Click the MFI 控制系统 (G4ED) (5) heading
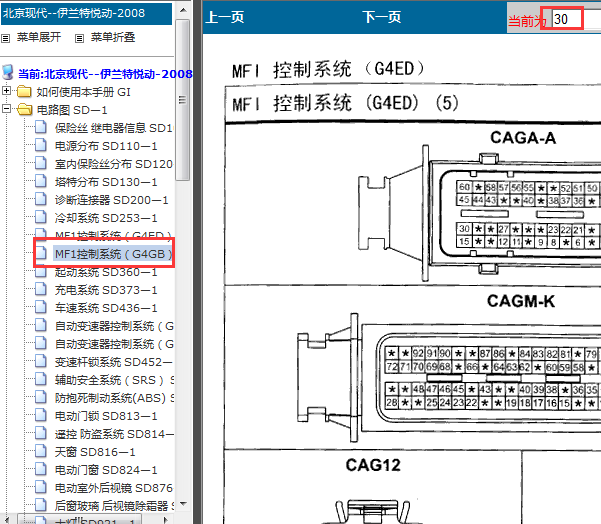Viewport: 601px width, 524px height. [x=345, y=103]
